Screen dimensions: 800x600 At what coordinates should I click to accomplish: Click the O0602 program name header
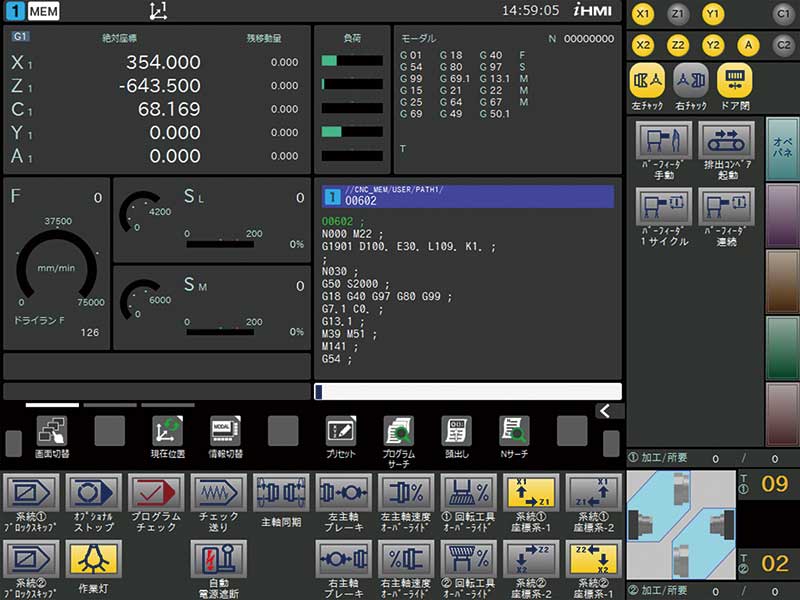(468, 196)
